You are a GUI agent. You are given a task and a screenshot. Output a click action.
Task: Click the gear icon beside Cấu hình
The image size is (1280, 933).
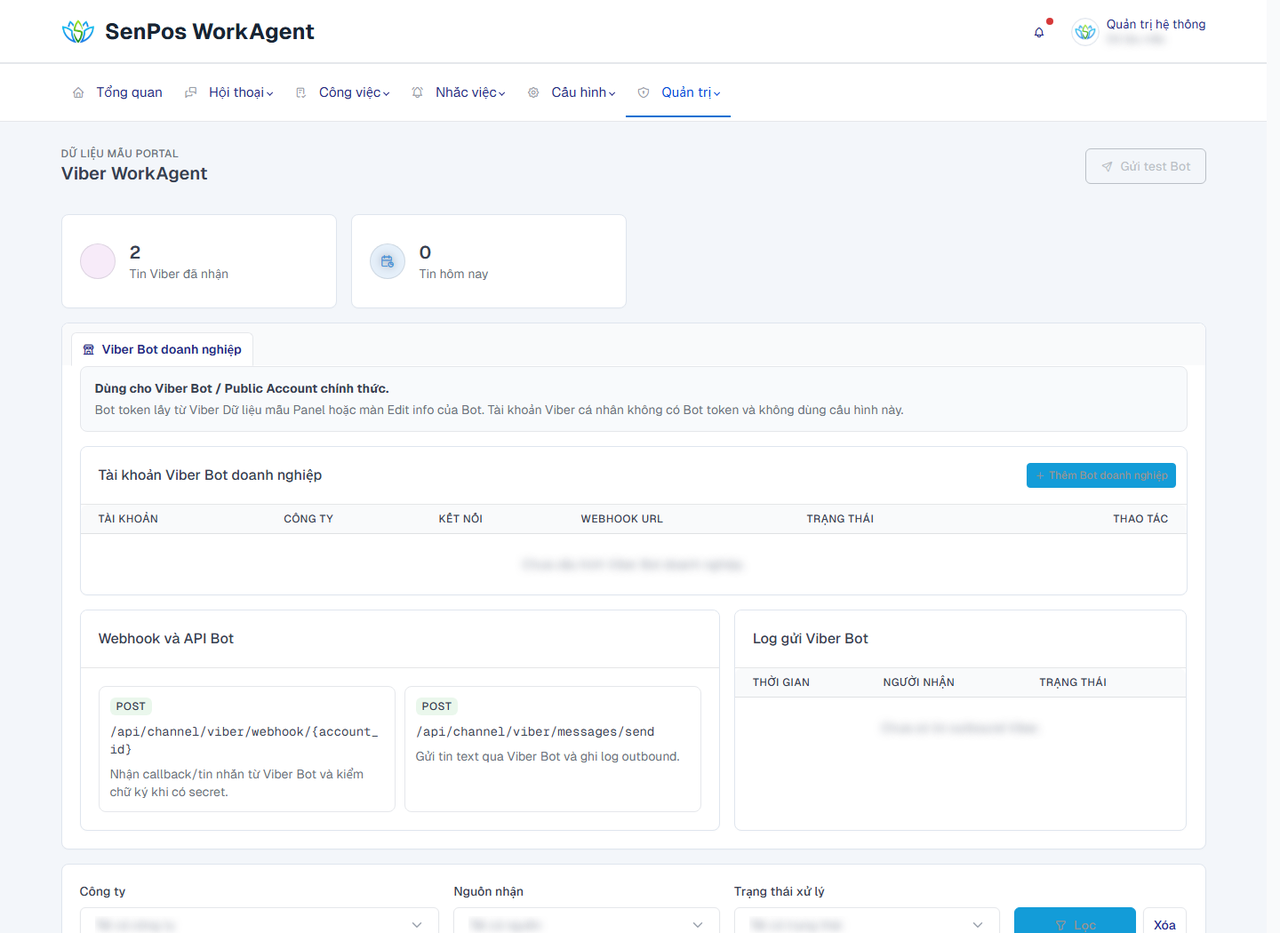[533, 92]
